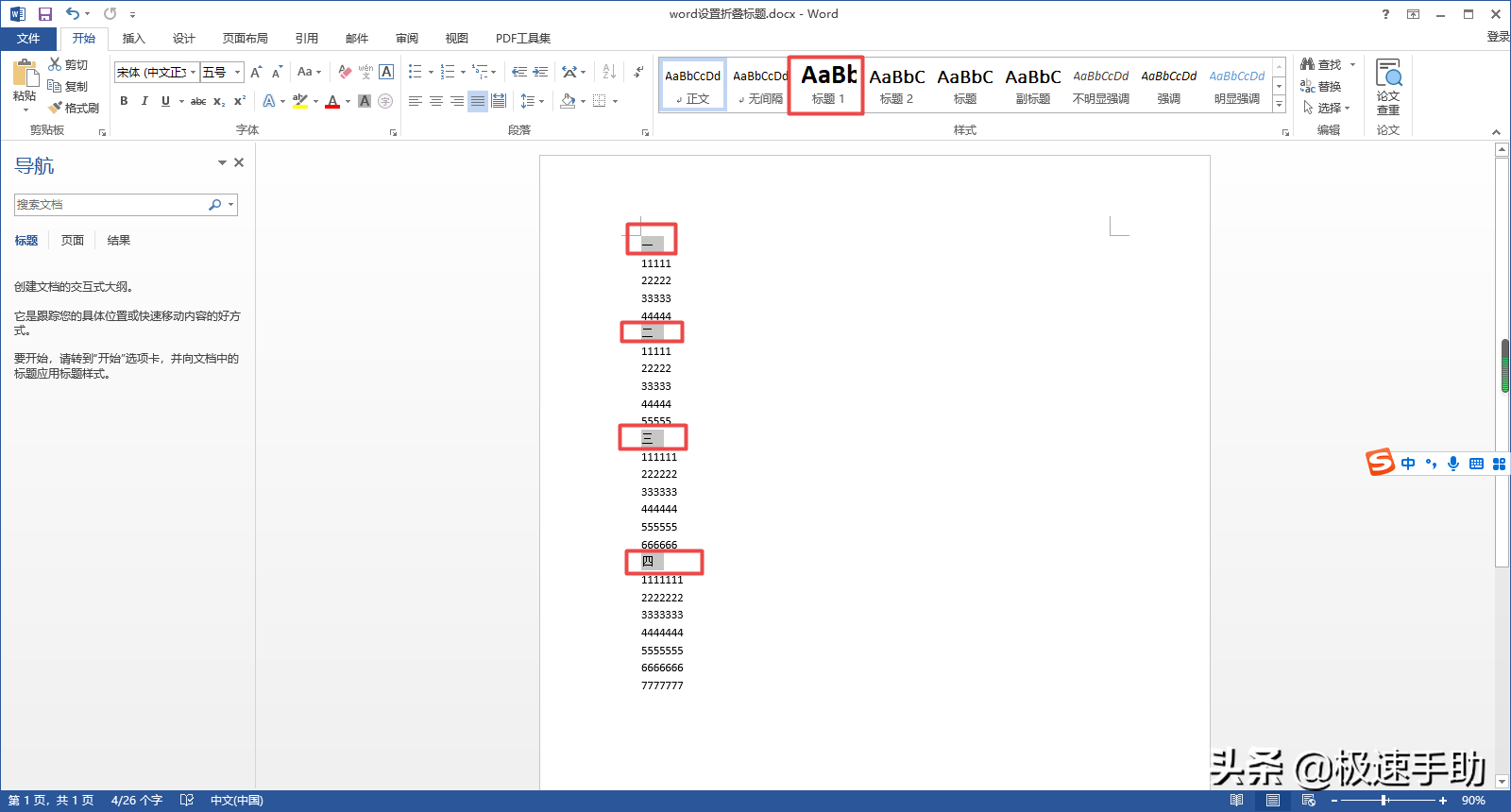Expand the styles gallery list
Viewport: 1511px width, 812px height.
click(x=1279, y=105)
